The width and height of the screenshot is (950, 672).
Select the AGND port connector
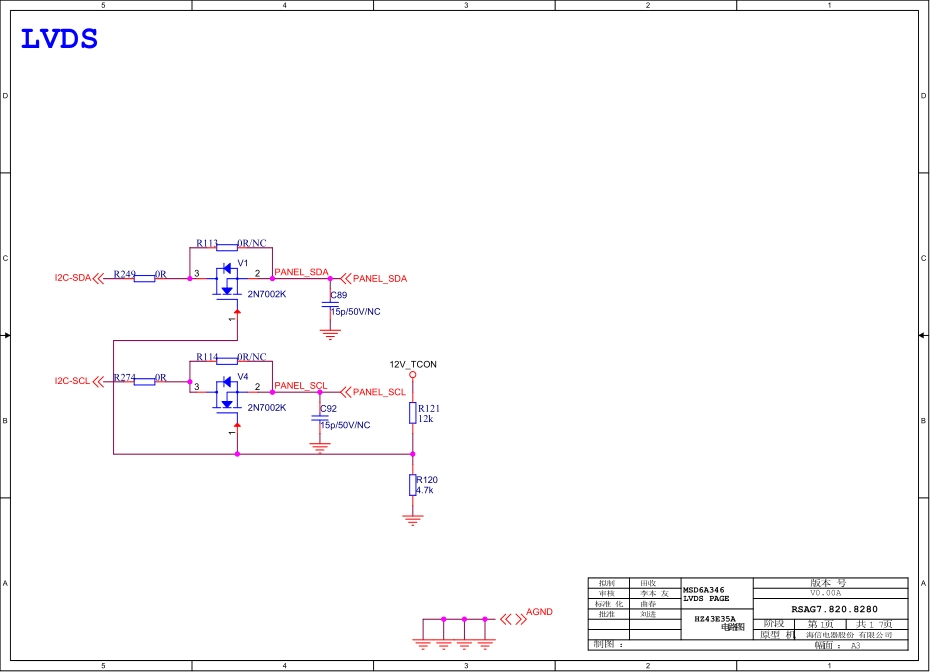(x=513, y=619)
